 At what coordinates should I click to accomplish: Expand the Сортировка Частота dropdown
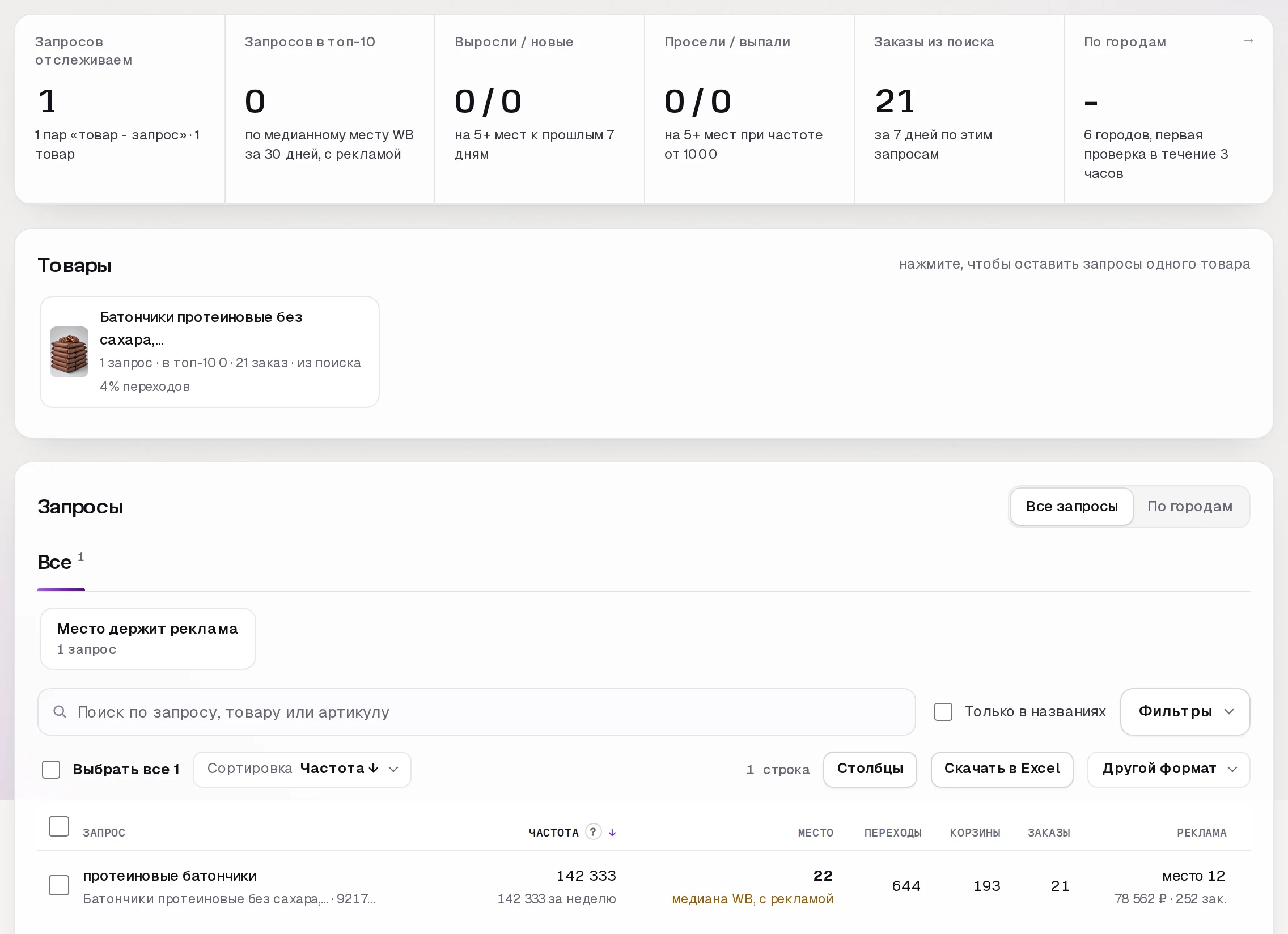point(302,769)
